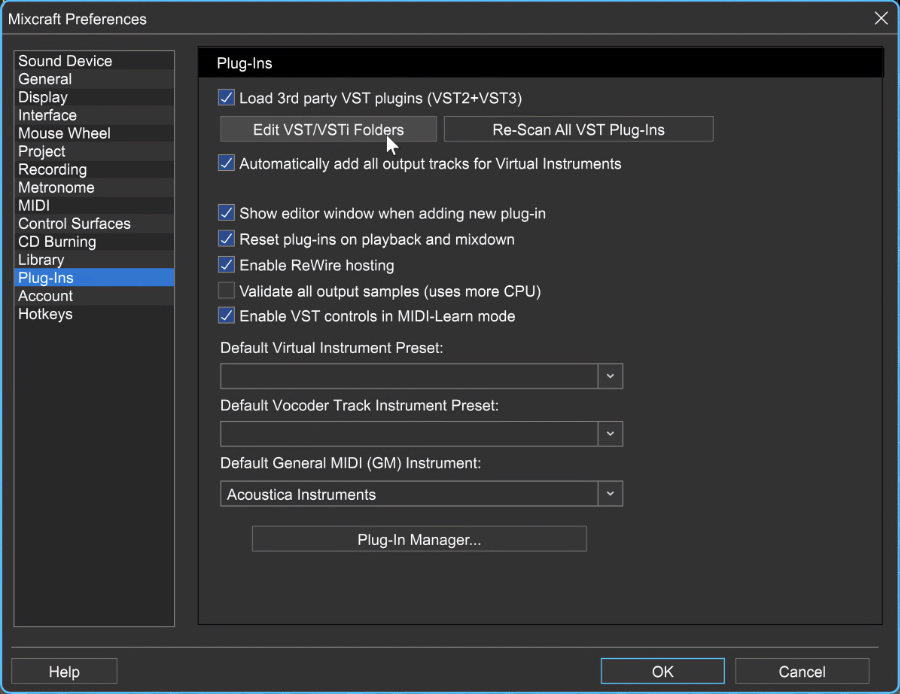Open Default General MIDI Instrument dropdown arrow
The height and width of the screenshot is (694, 900).
tap(610, 494)
